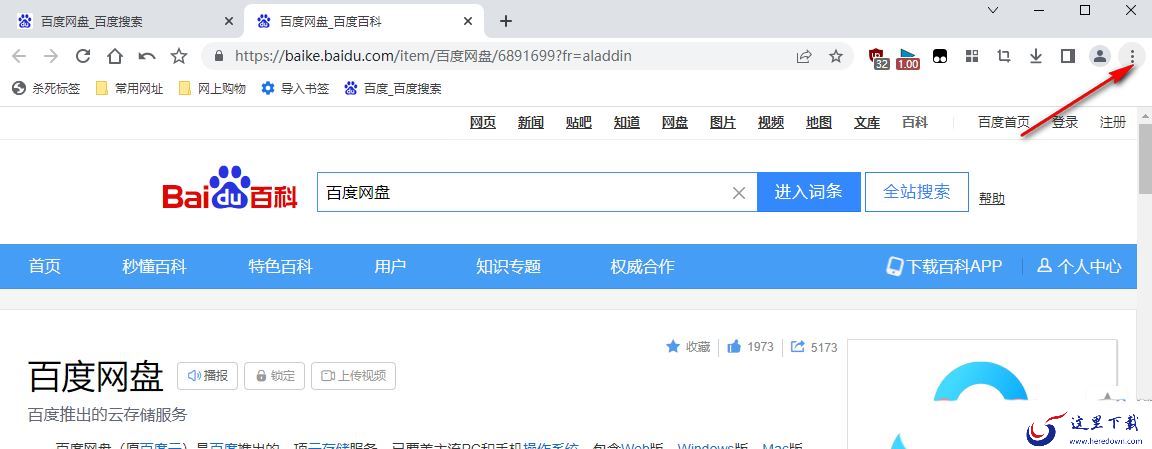This screenshot has height=449, width=1152.
Task: Click the 文库 link
Action: [x=867, y=123]
